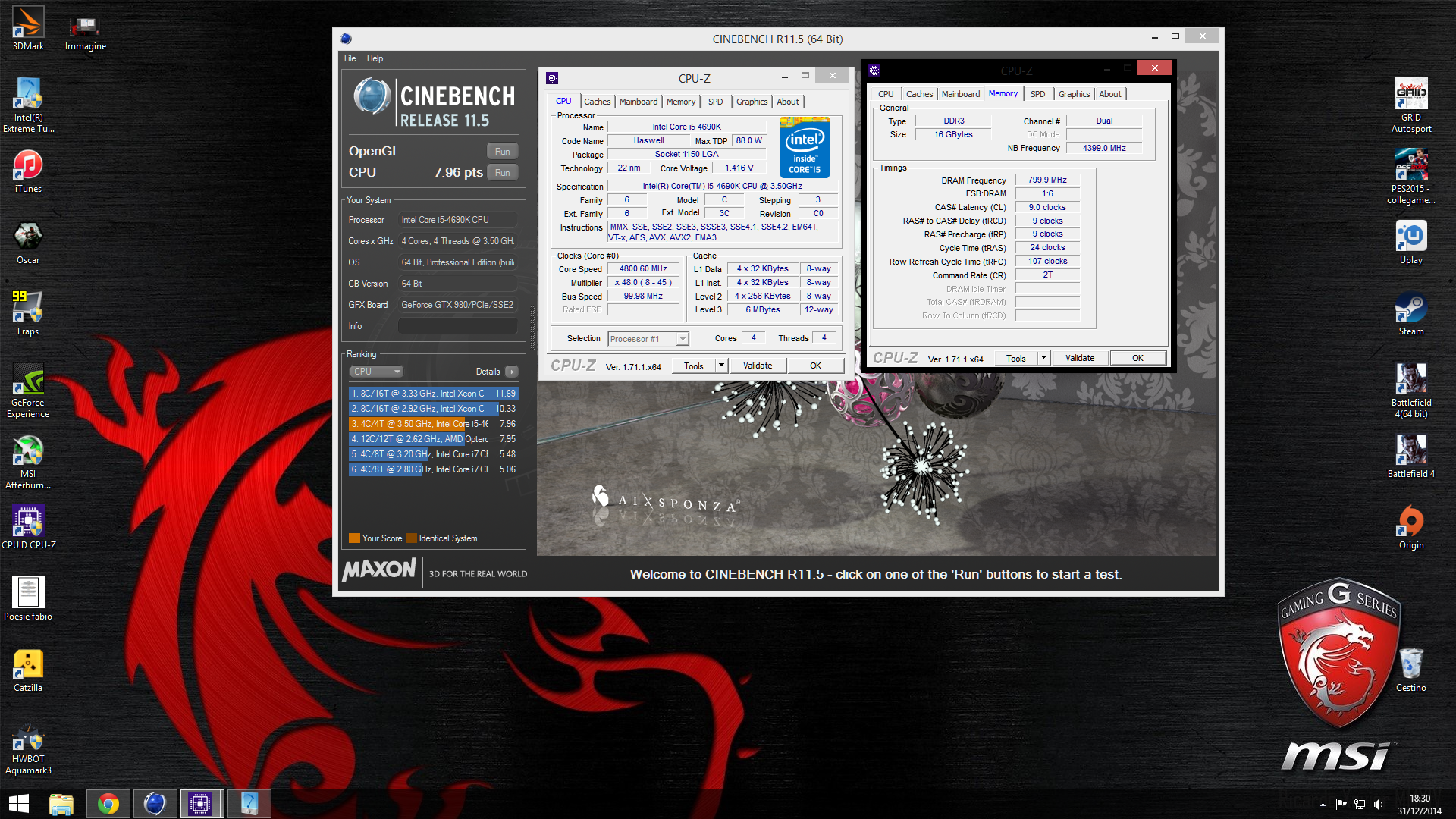The image size is (1456, 819).
Task: Launch Steam from desktop
Action: 1411,313
